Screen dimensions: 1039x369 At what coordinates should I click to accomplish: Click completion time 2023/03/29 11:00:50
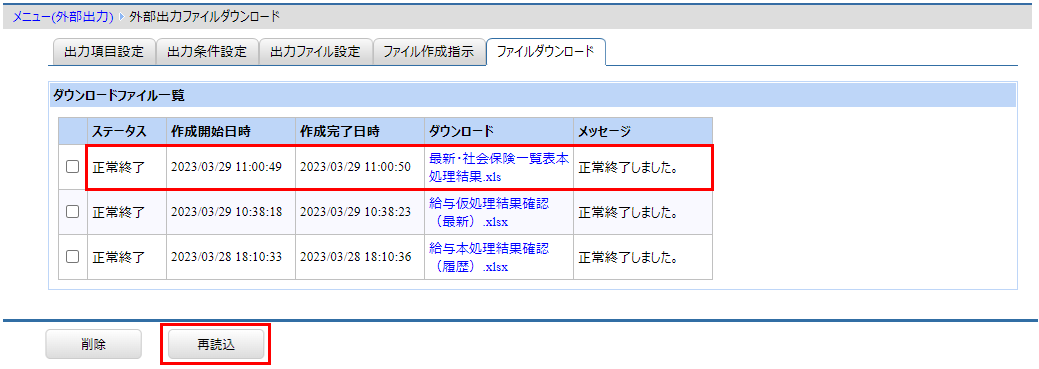(355, 168)
